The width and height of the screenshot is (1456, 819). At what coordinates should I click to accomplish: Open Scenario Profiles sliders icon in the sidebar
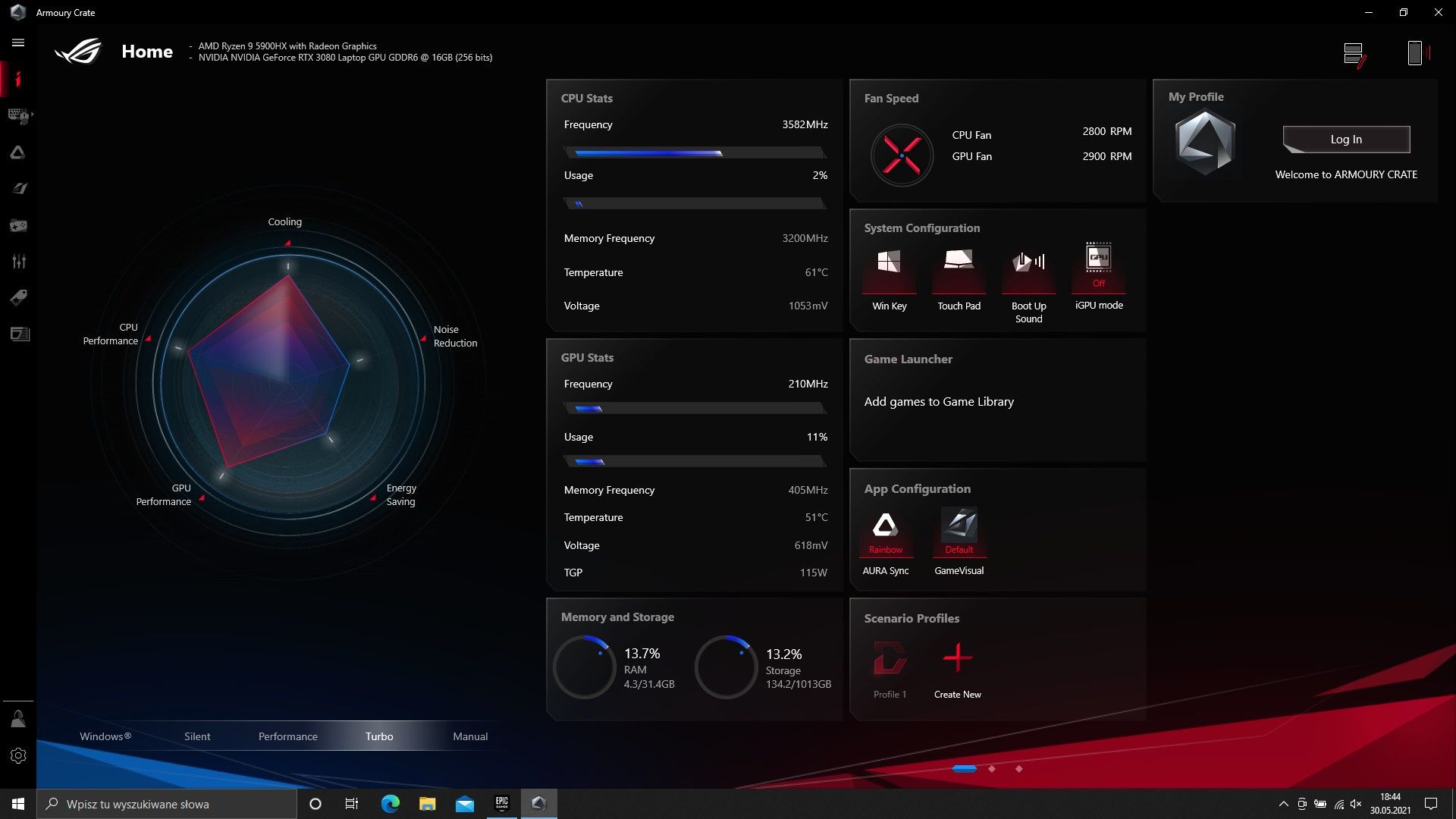[x=18, y=262]
